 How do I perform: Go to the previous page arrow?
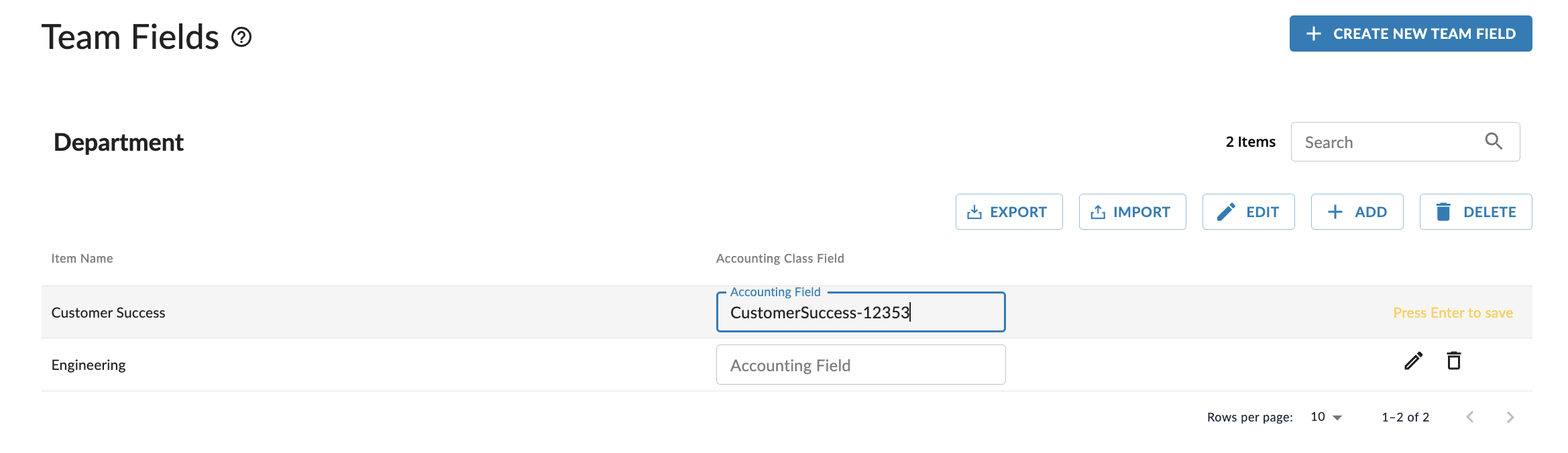(1470, 417)
